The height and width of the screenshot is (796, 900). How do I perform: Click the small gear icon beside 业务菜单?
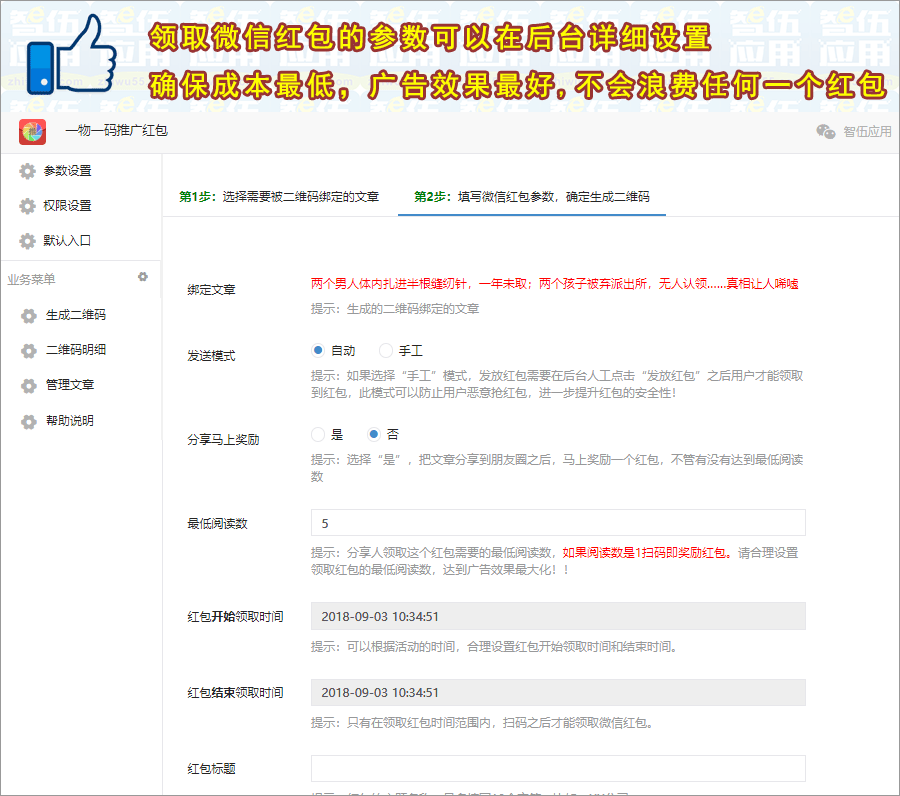tap(143, 277)
